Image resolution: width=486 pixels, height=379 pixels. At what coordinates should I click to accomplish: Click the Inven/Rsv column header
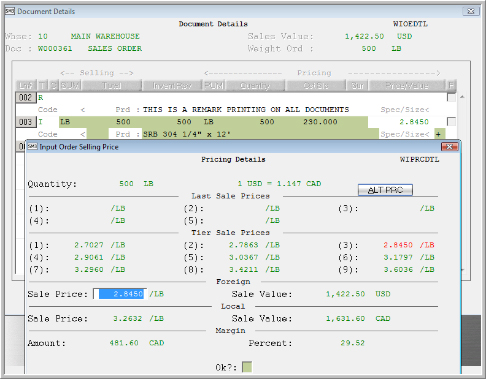click(172, 86)
